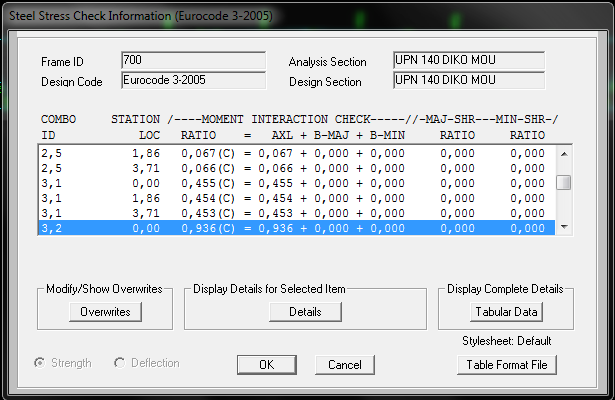615x400 pixels.
Task: Choose a Table Format File
Action: coord(507,365)
